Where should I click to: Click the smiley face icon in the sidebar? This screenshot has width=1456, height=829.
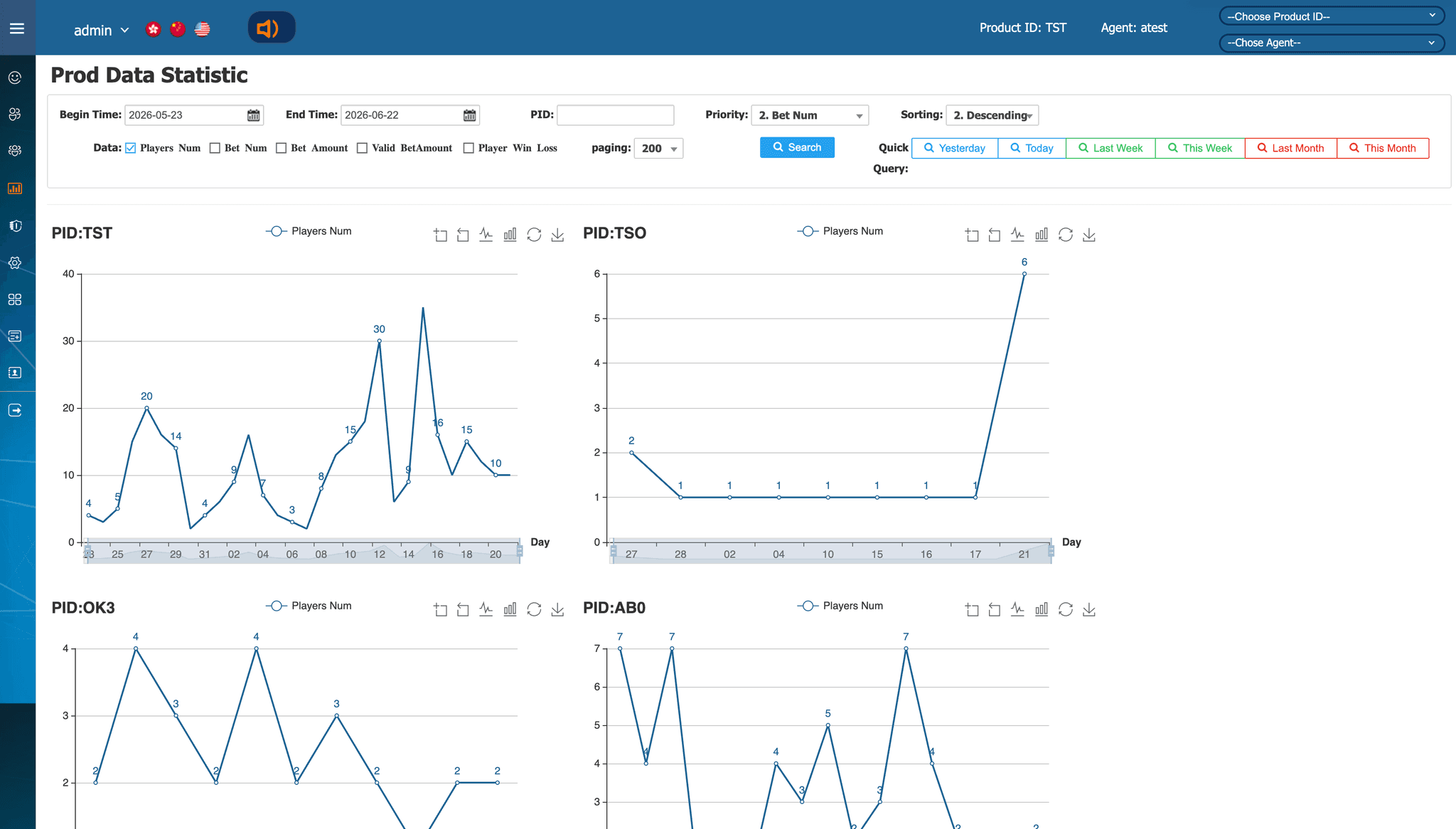(15, 77)
